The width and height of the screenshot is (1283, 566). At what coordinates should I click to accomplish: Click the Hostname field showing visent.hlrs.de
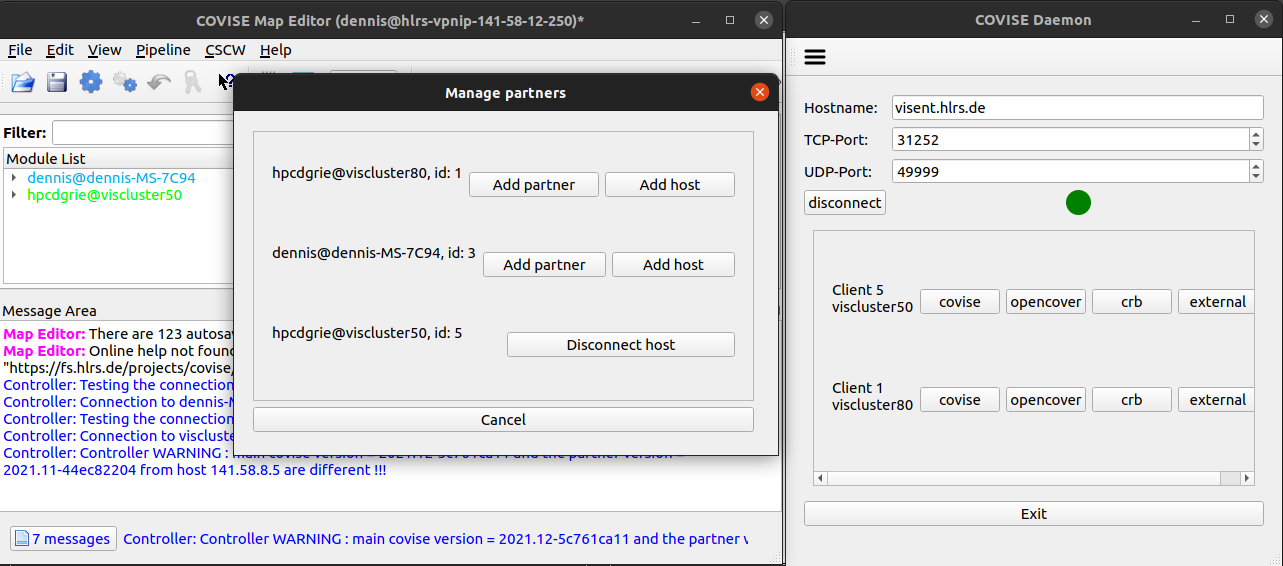1079,107
